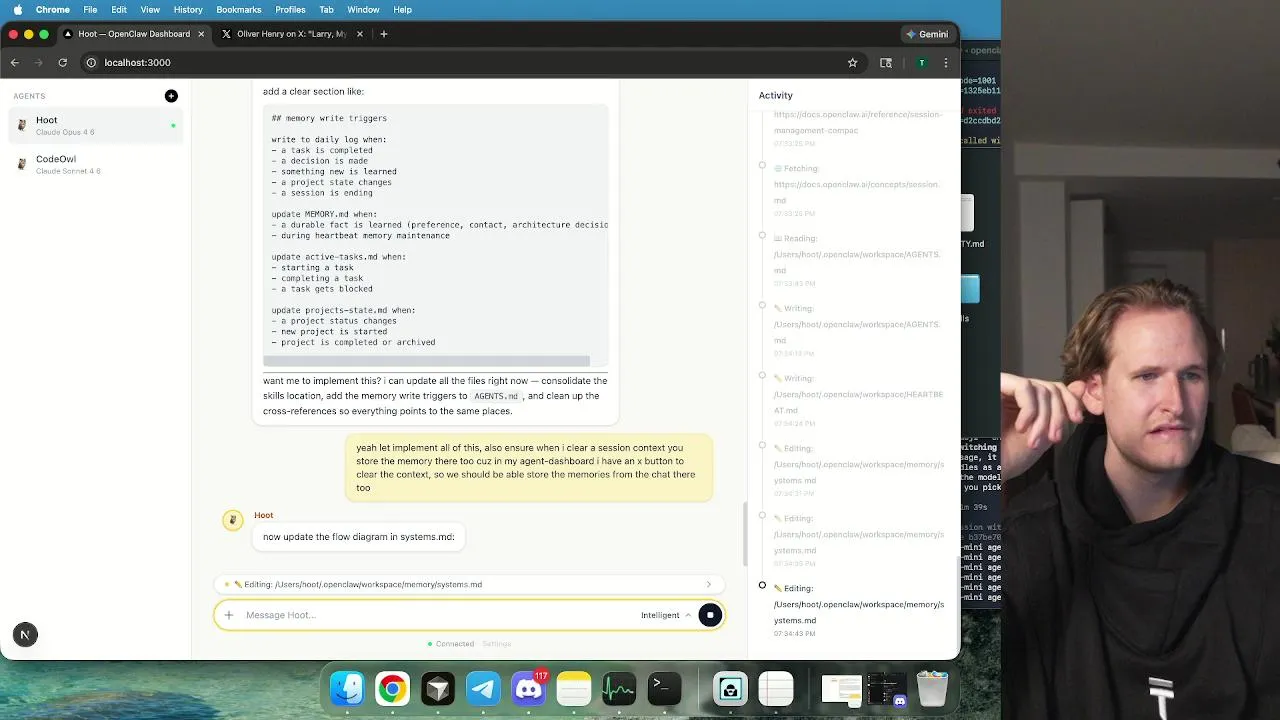Click the Editing systems.md entry at 07:34:43 PM
The image size is (1280, 720).
click(858, 611)
